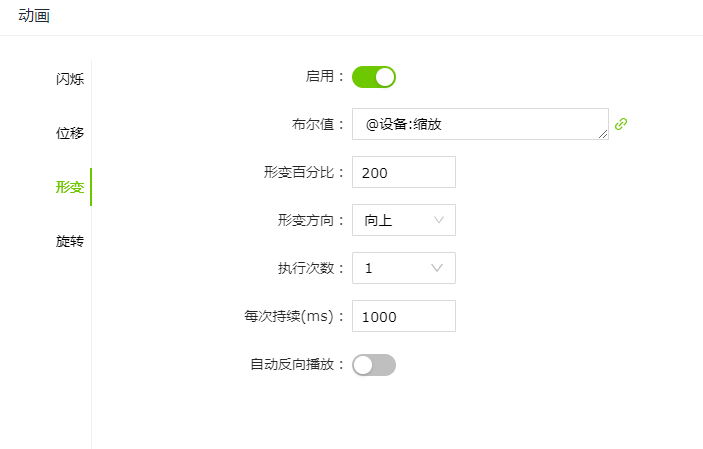Disable the 启用 toggle switch
Image resolution: width=703 pixels, height=449 pixels.
pyautogui.click(x=374, y=77)
